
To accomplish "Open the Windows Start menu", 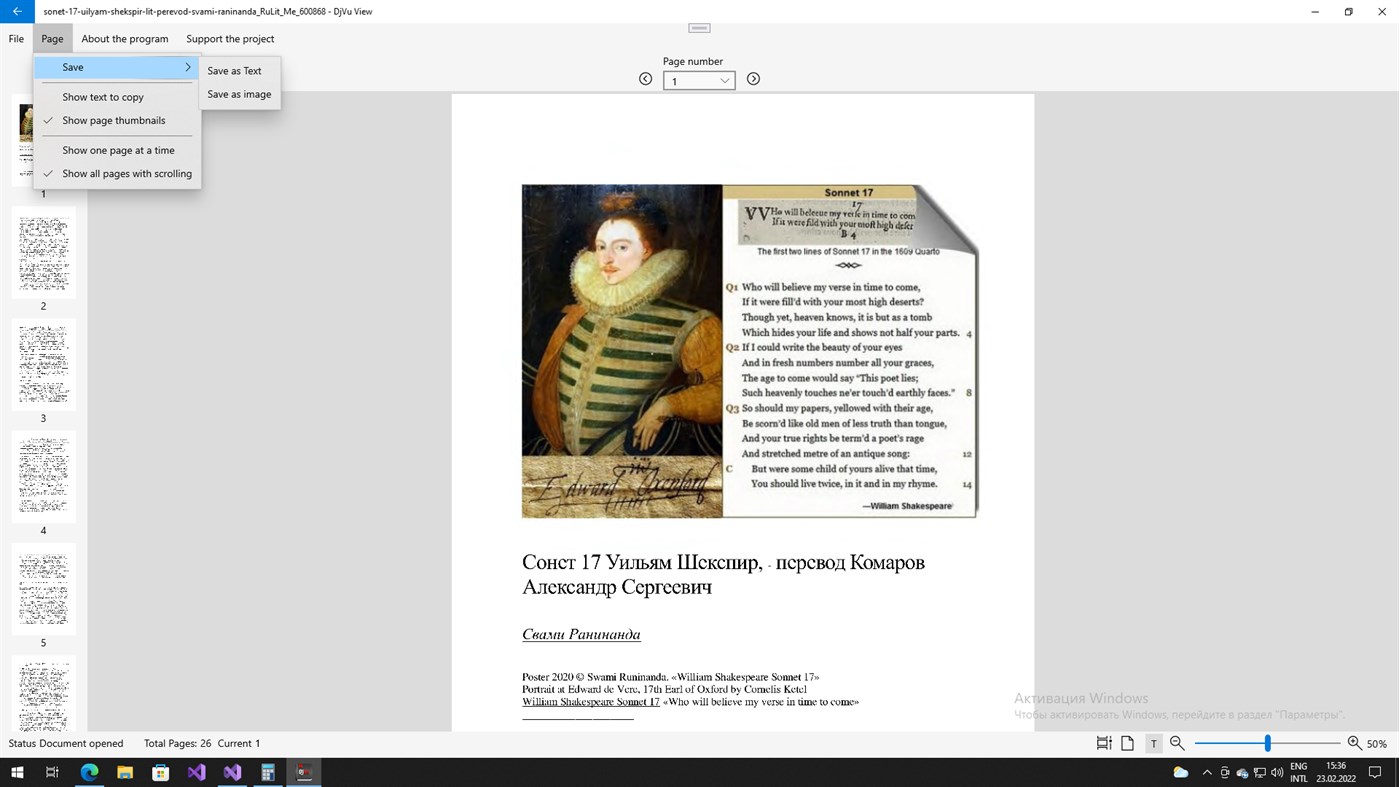I will [x=17, y=772].
